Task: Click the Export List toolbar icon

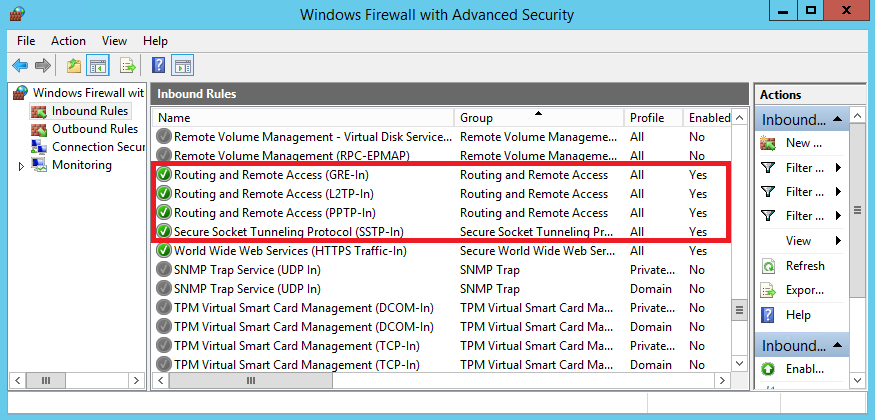Action: 127,66
